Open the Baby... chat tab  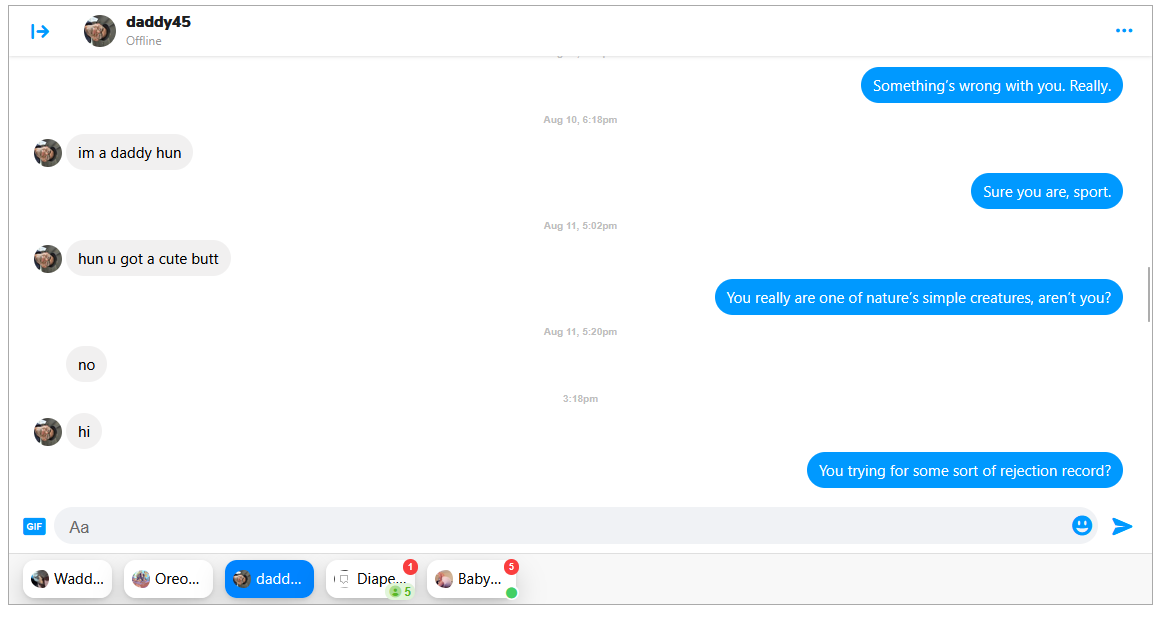pos(472,579)
